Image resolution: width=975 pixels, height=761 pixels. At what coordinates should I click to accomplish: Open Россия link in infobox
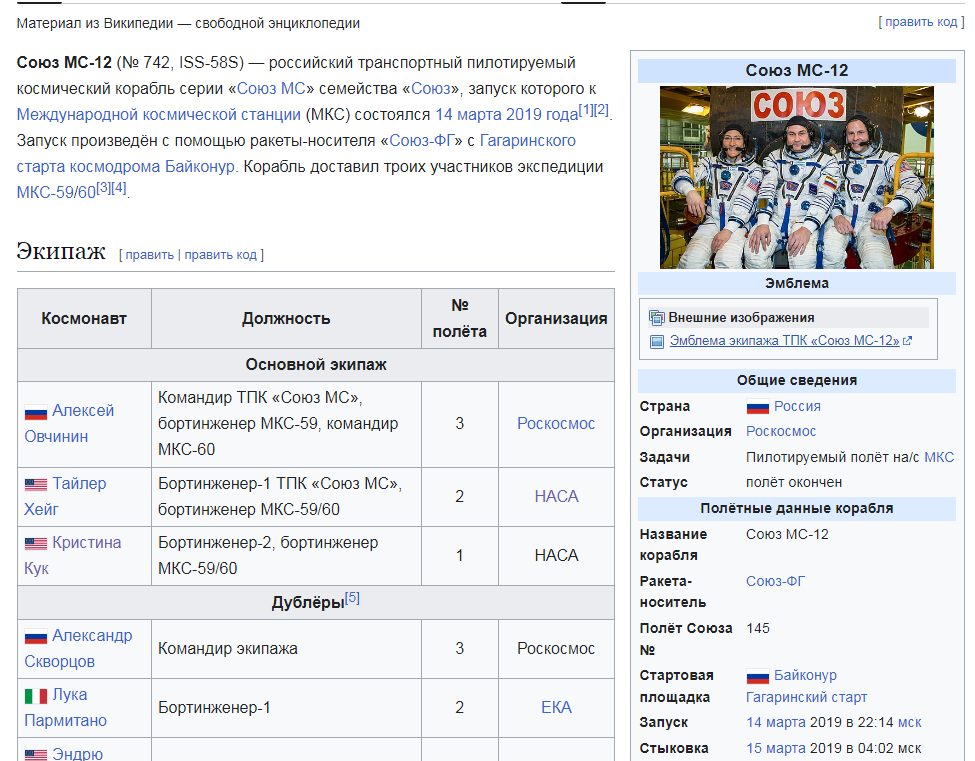coord(797,407)
